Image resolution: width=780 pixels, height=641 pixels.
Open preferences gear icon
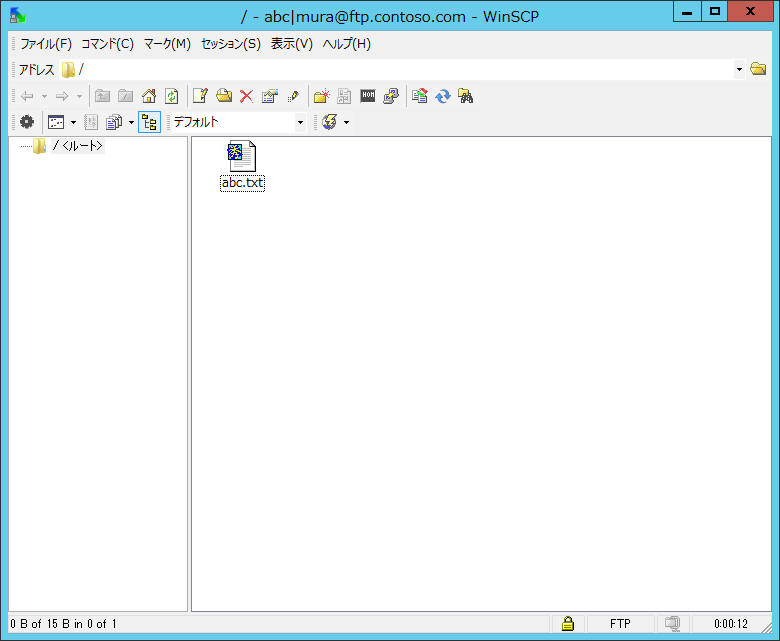(x=27, y=122)
